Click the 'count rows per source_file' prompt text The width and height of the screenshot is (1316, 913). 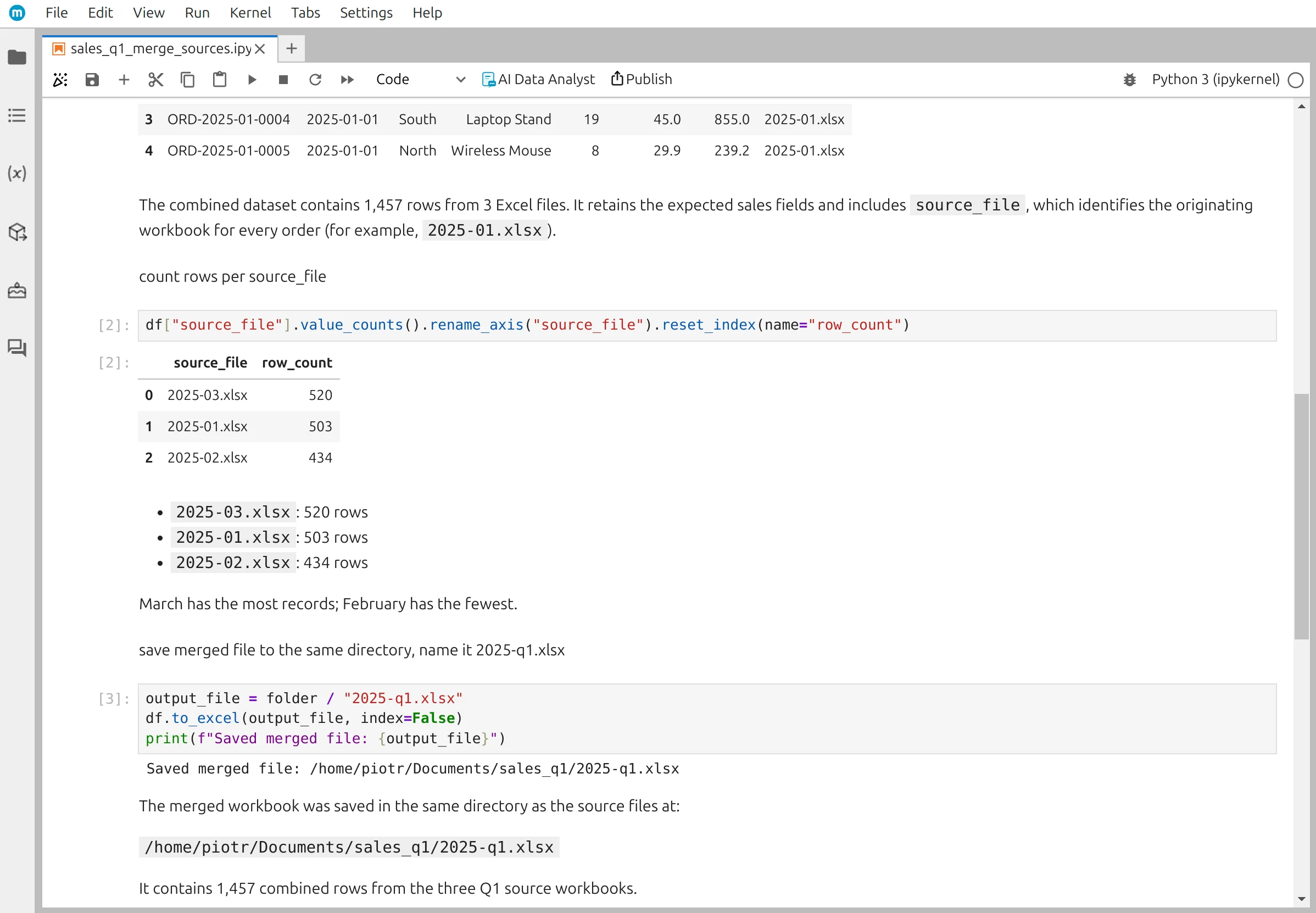pos(232,276)
